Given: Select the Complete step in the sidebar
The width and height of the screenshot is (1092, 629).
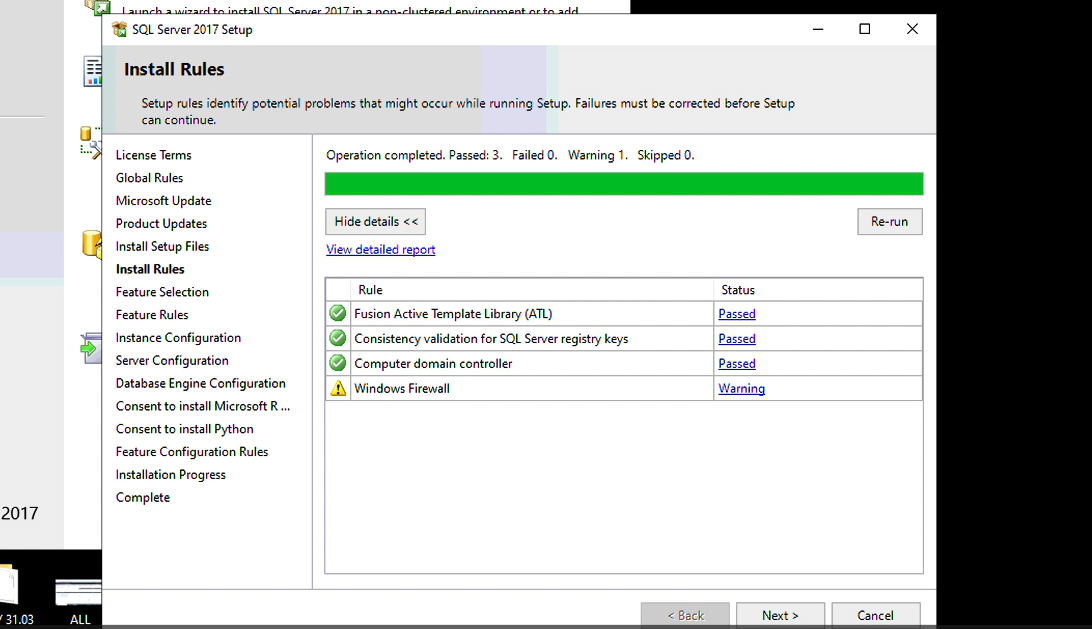Looking at the screenshot, I should [143, 497].
